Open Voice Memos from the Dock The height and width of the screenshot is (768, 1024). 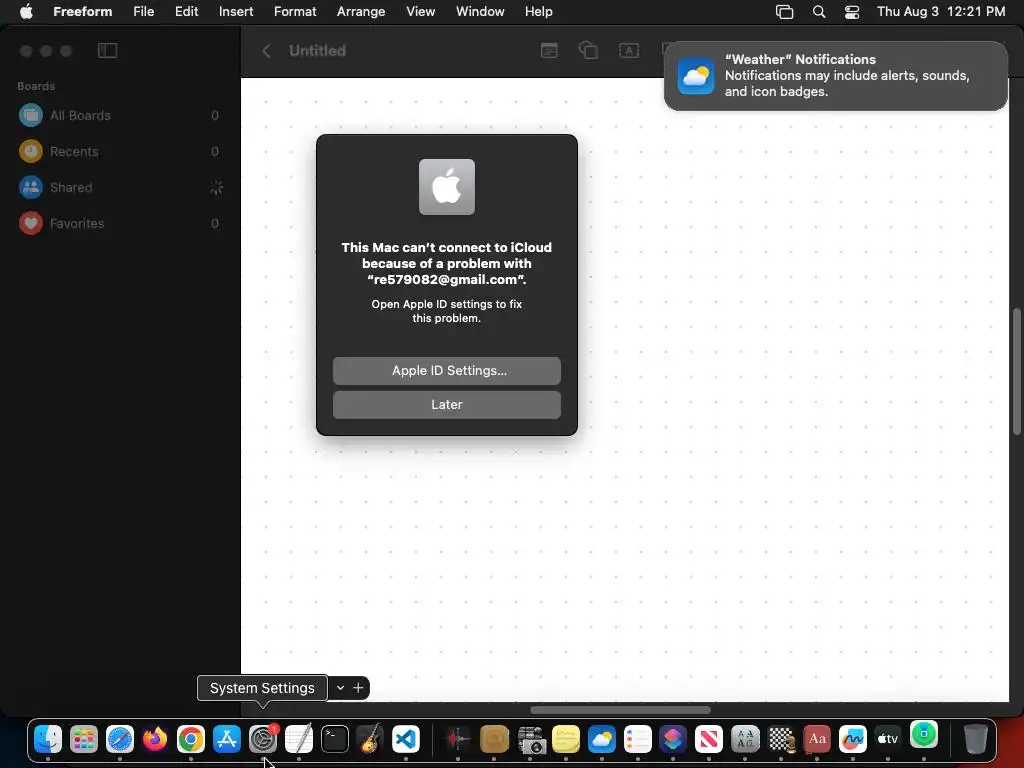click(x=458, y=739)
